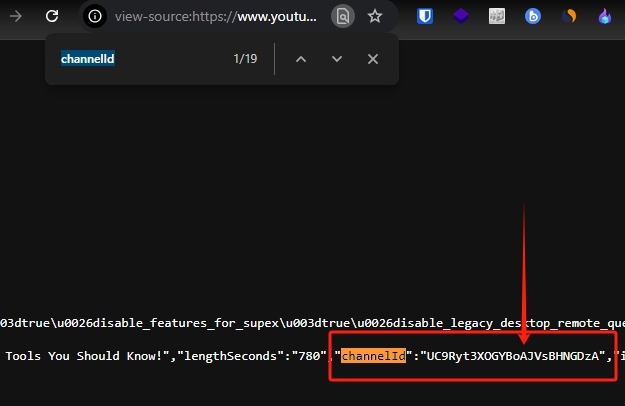
Task: Bookmark this page with the star icon
Action: 375,16
